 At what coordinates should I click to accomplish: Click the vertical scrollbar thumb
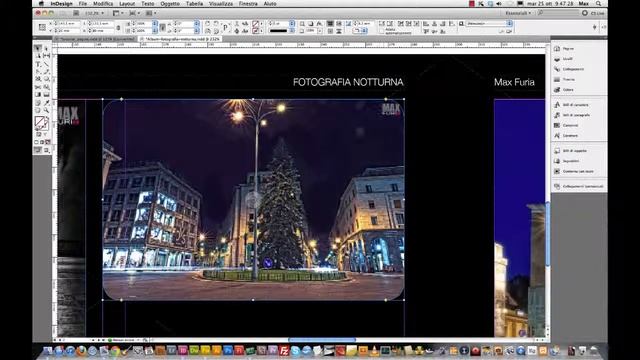pos(548,234)
